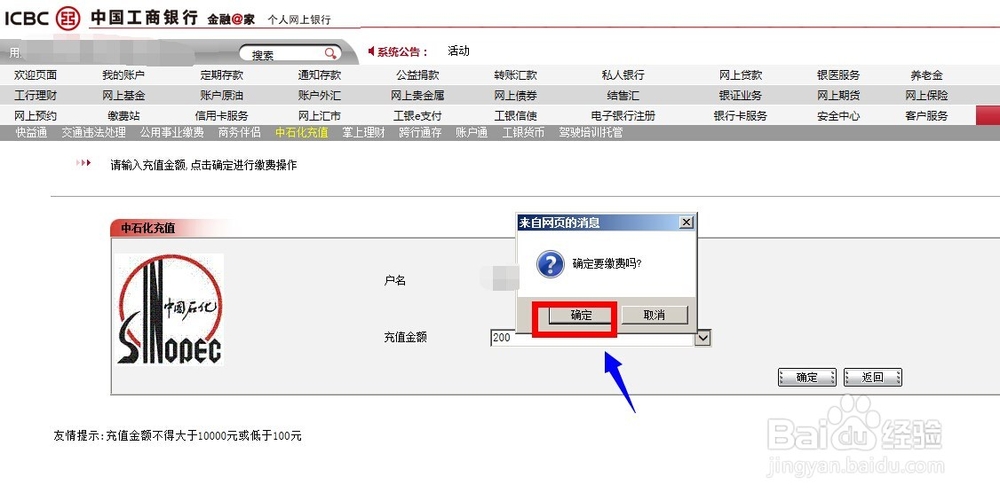Viewport: 1000px width, 500px height.
Task: Open the 网上基金 menu
Action: click(x=124, y=96)
